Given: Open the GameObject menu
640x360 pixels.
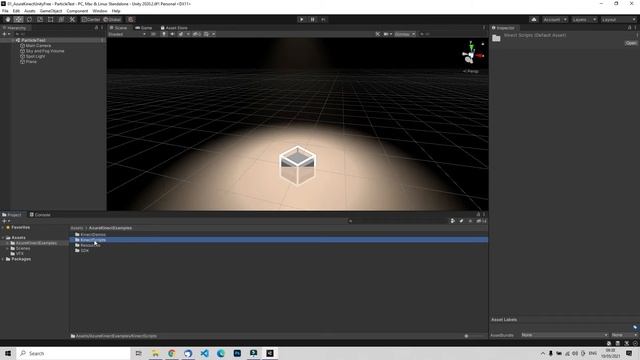Looking at the screenshot, I should point(51,11).
